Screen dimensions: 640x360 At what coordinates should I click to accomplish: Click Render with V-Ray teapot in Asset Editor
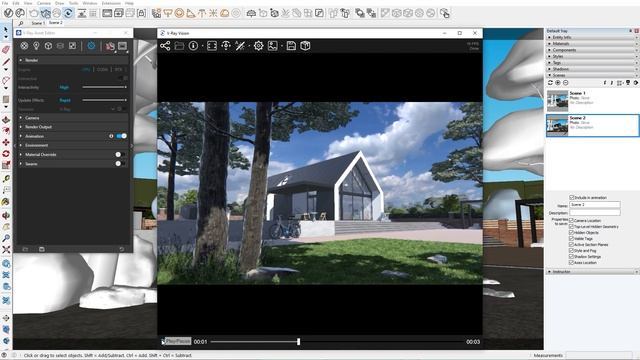click(x=110, y=46)
